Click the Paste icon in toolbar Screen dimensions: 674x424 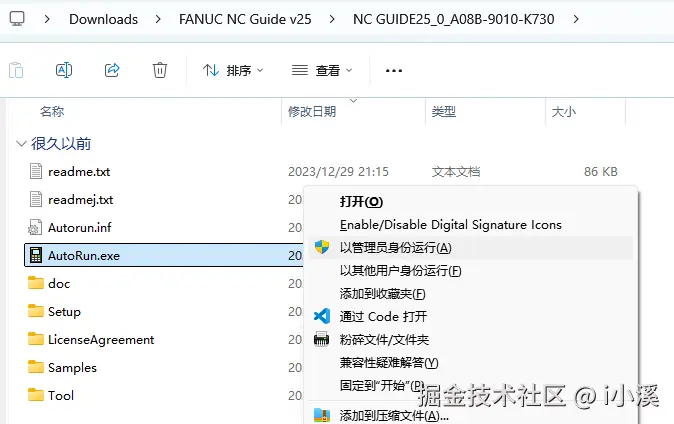(16, 70)
